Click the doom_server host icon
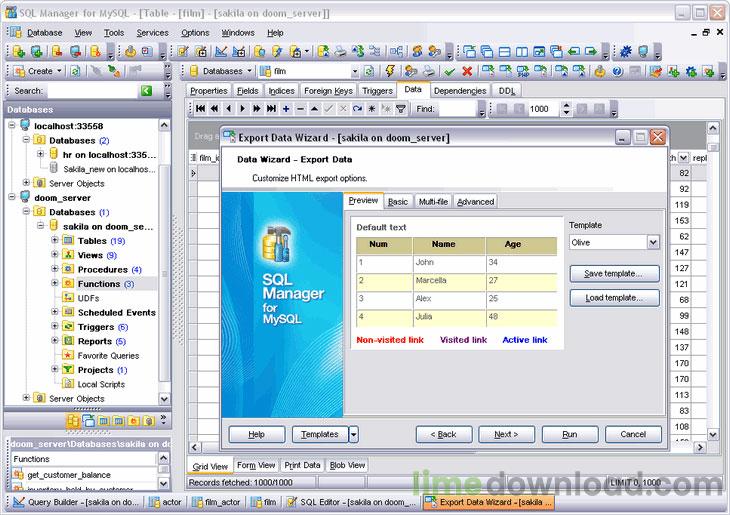Viewport: 730px width, 515px height. click(x=24, y=198)
